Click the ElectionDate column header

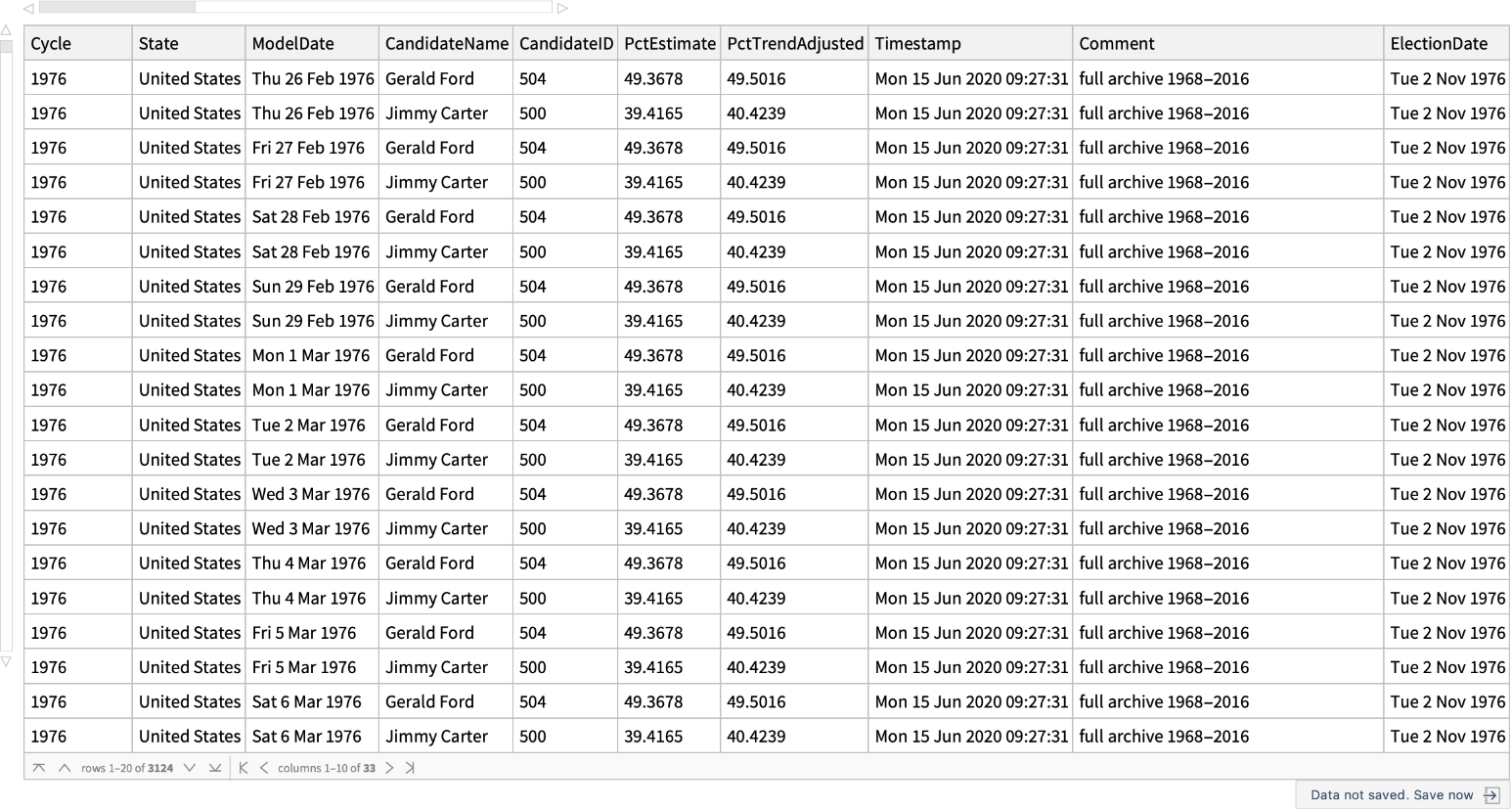click(1439, 43)
